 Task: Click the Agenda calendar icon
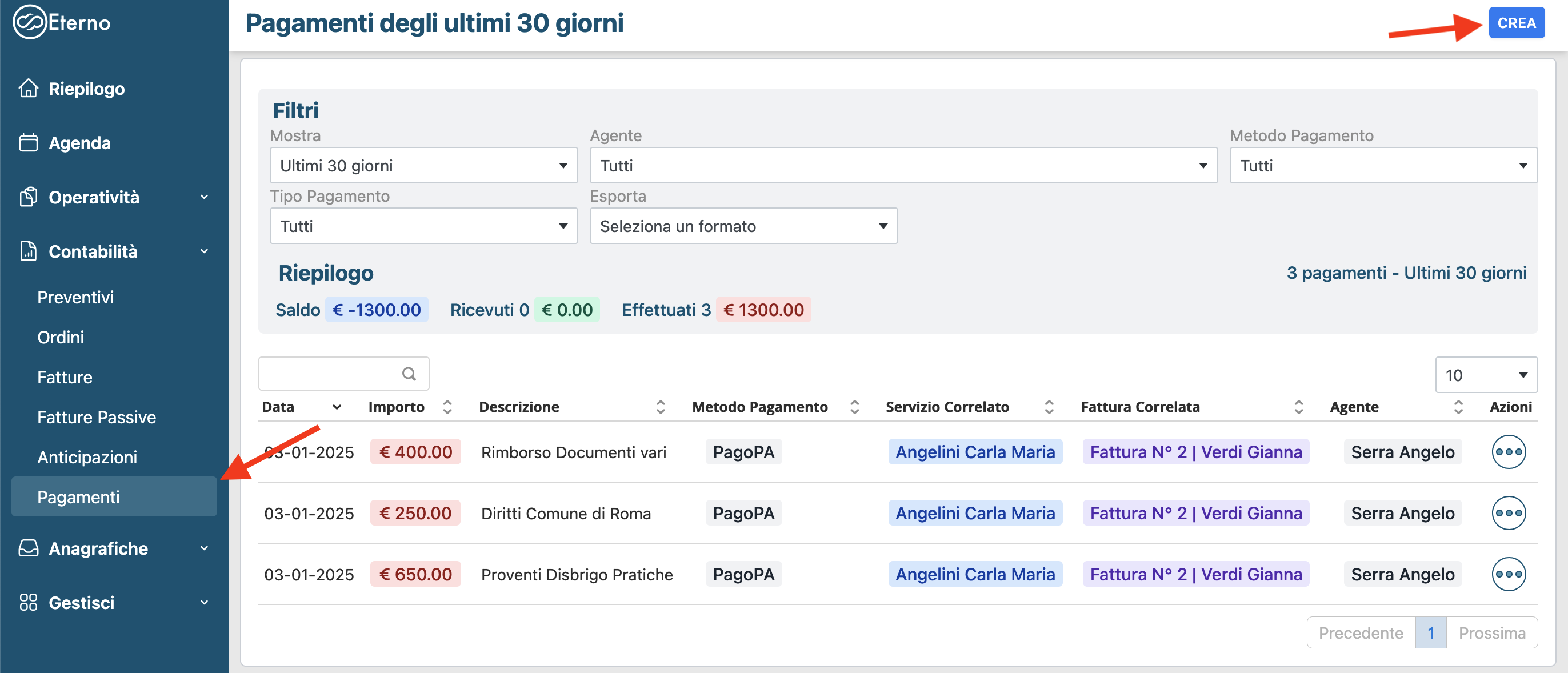pyautogui.click(x=28, y=142)
